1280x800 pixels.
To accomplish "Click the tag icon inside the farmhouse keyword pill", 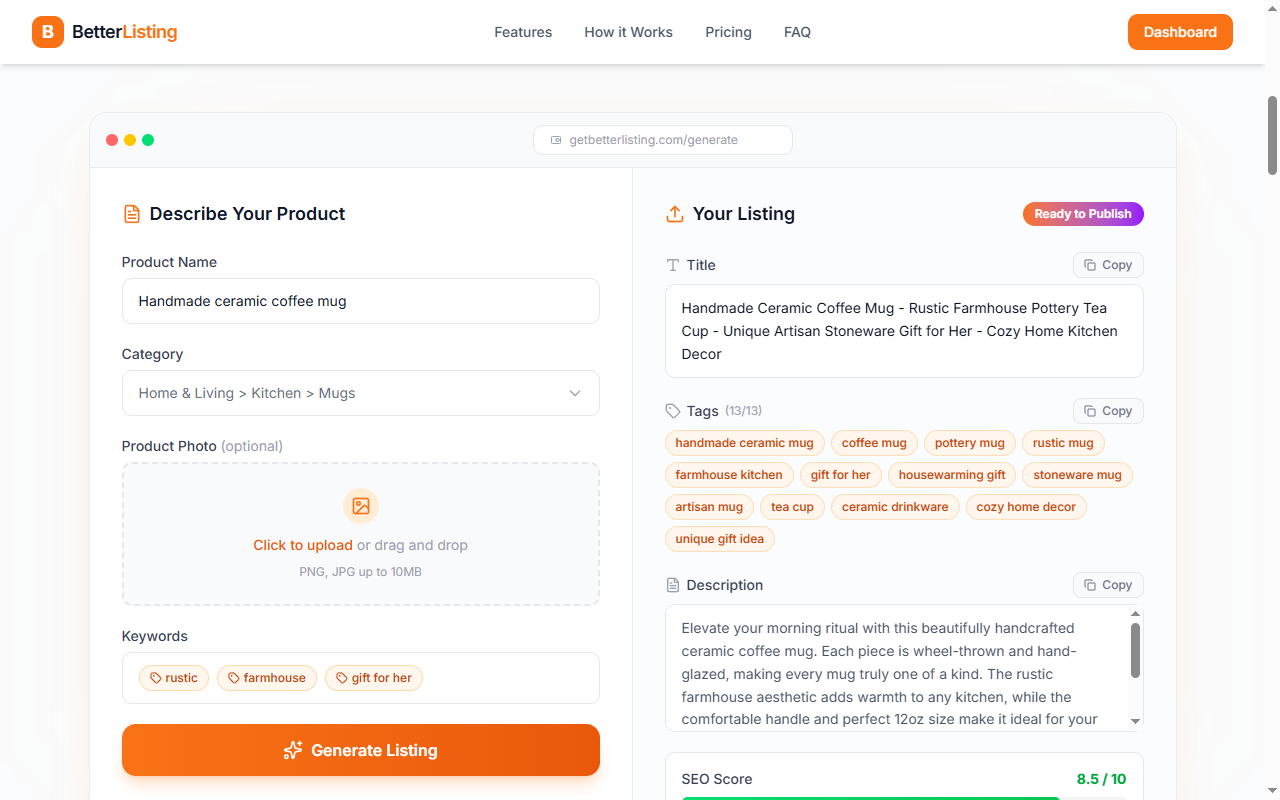I will (x=231, y=678).
